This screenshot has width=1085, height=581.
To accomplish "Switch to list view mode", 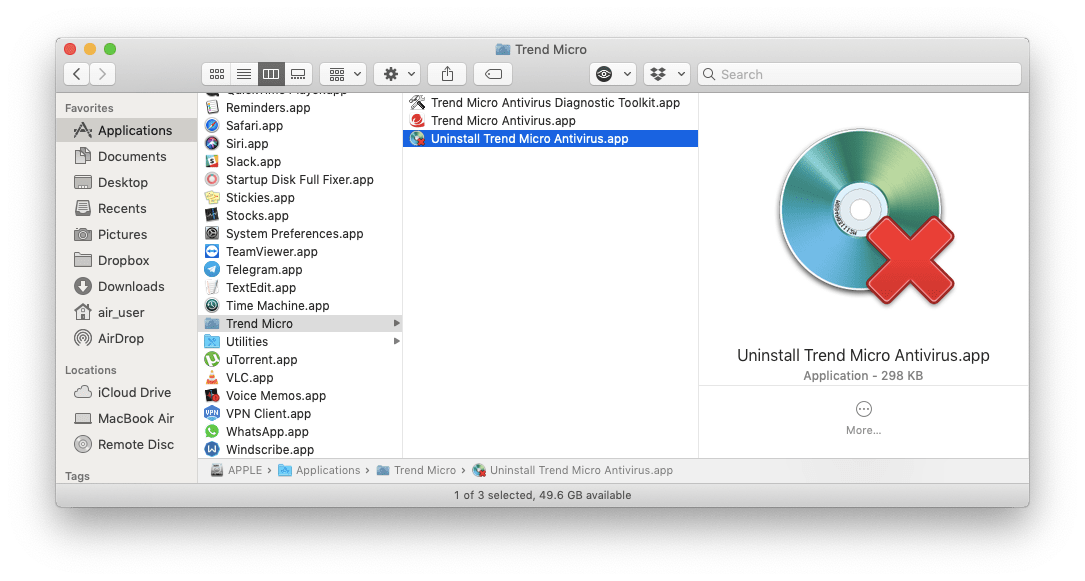I will pyautogui.click(x=244, y=73).
